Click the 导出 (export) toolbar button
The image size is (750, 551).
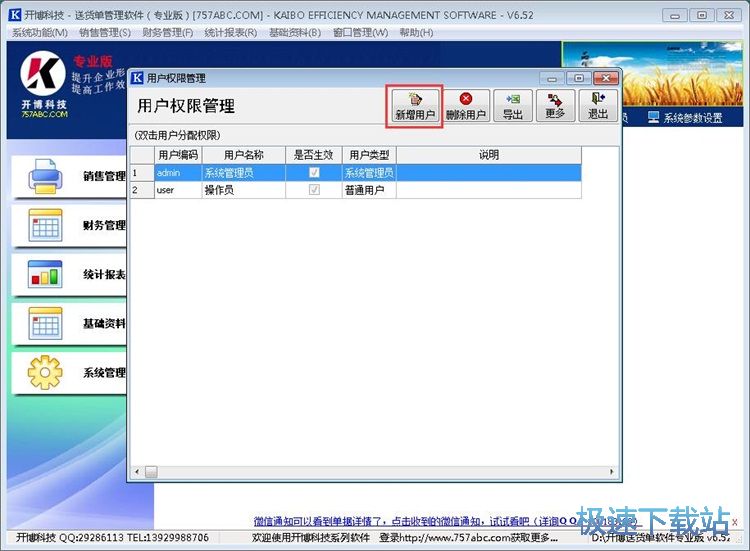click(513, 106)
